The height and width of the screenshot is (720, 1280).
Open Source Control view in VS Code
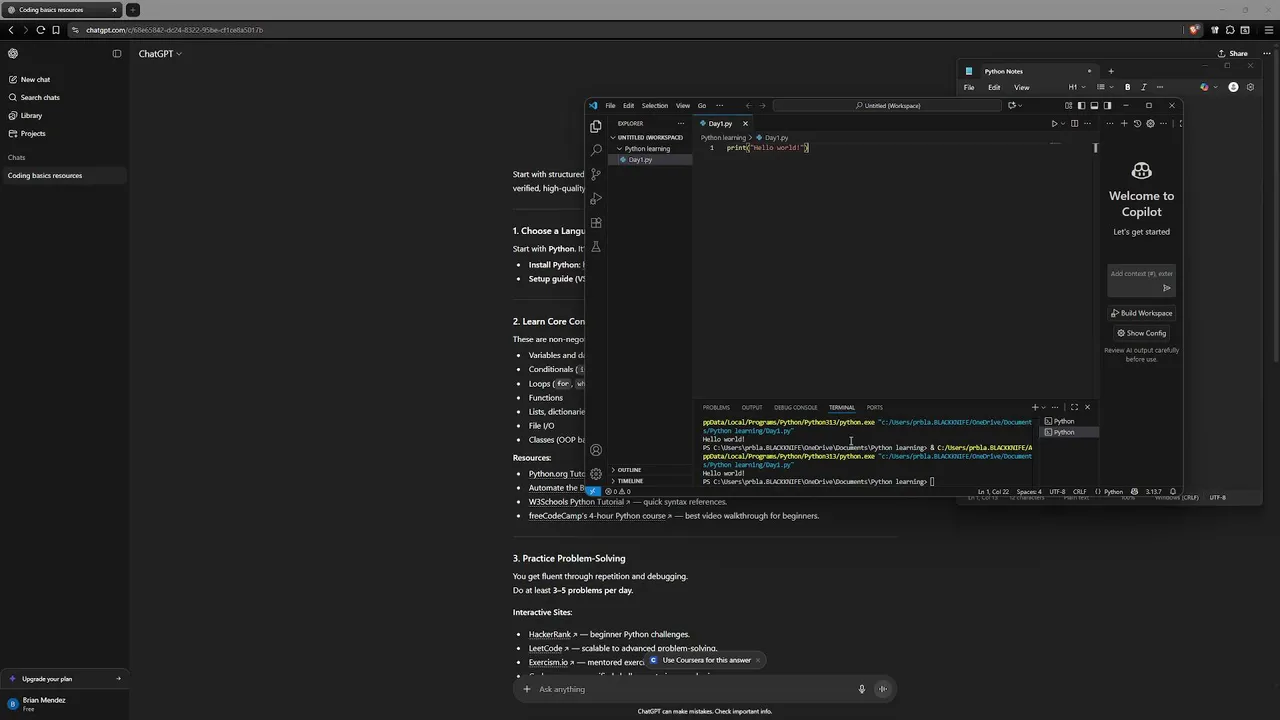coord(596,174)
